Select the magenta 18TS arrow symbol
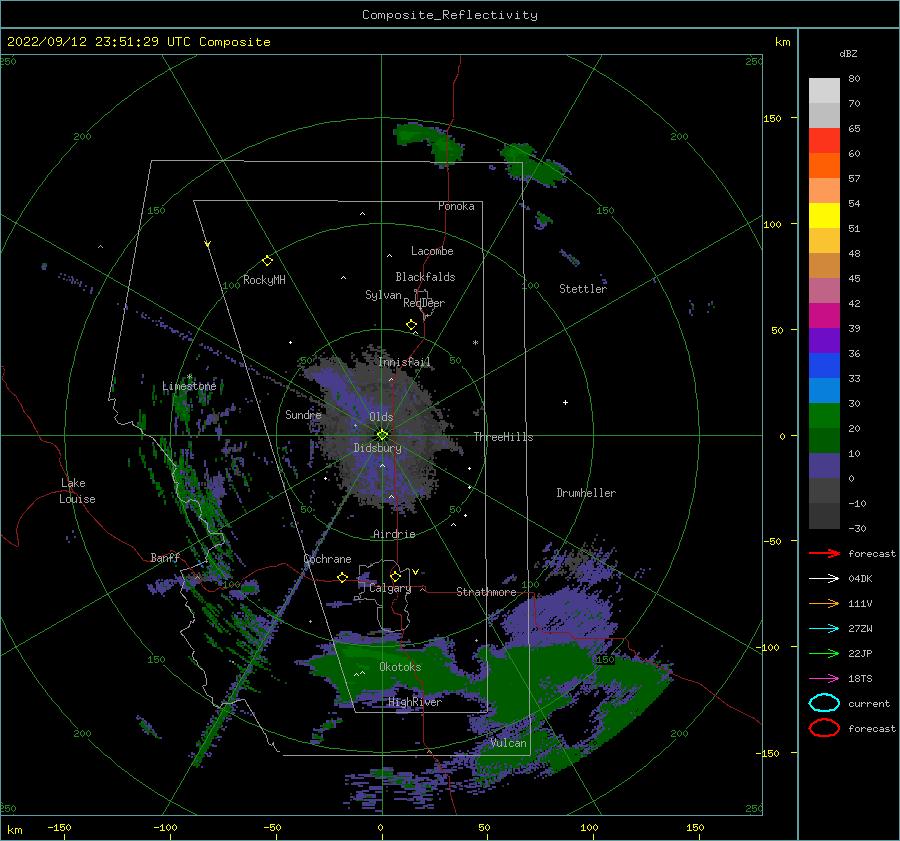Image resolution: width=900 pixels, height=841 pixels. point(824,679)
